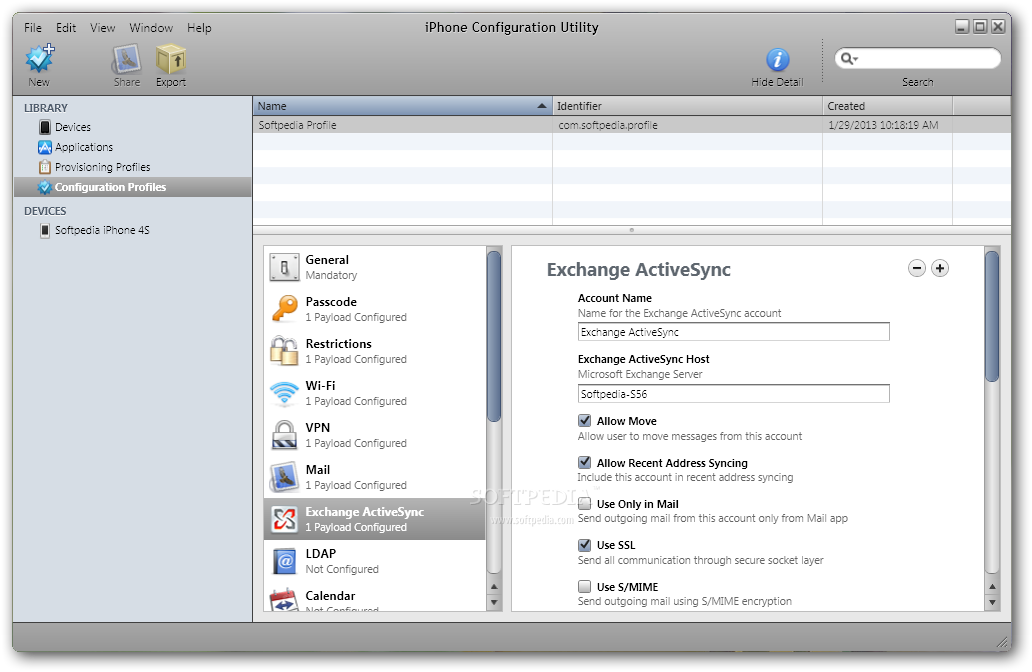Sort profiles by the Identifier column header
Image resolution: width=1032 pixels, height=672 pixels.
[688, 106]
